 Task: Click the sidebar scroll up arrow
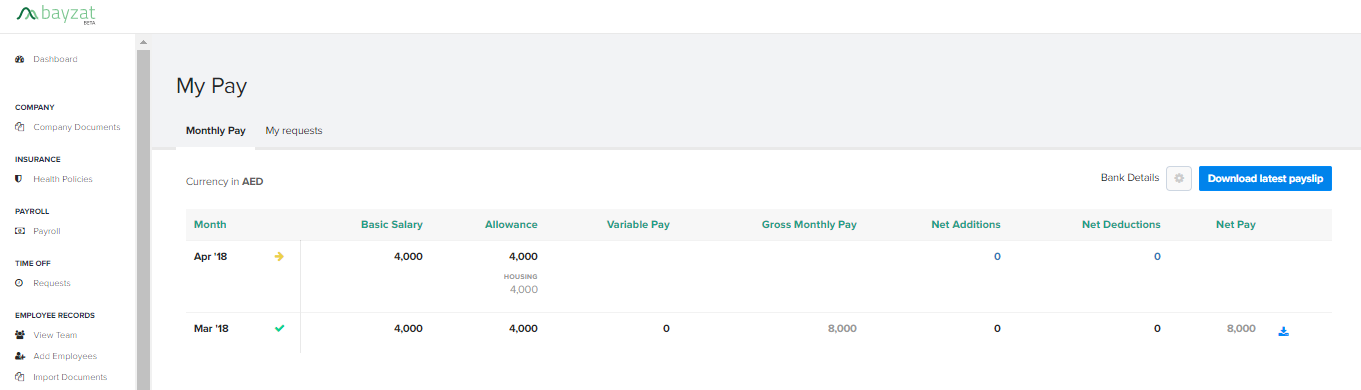143,42
